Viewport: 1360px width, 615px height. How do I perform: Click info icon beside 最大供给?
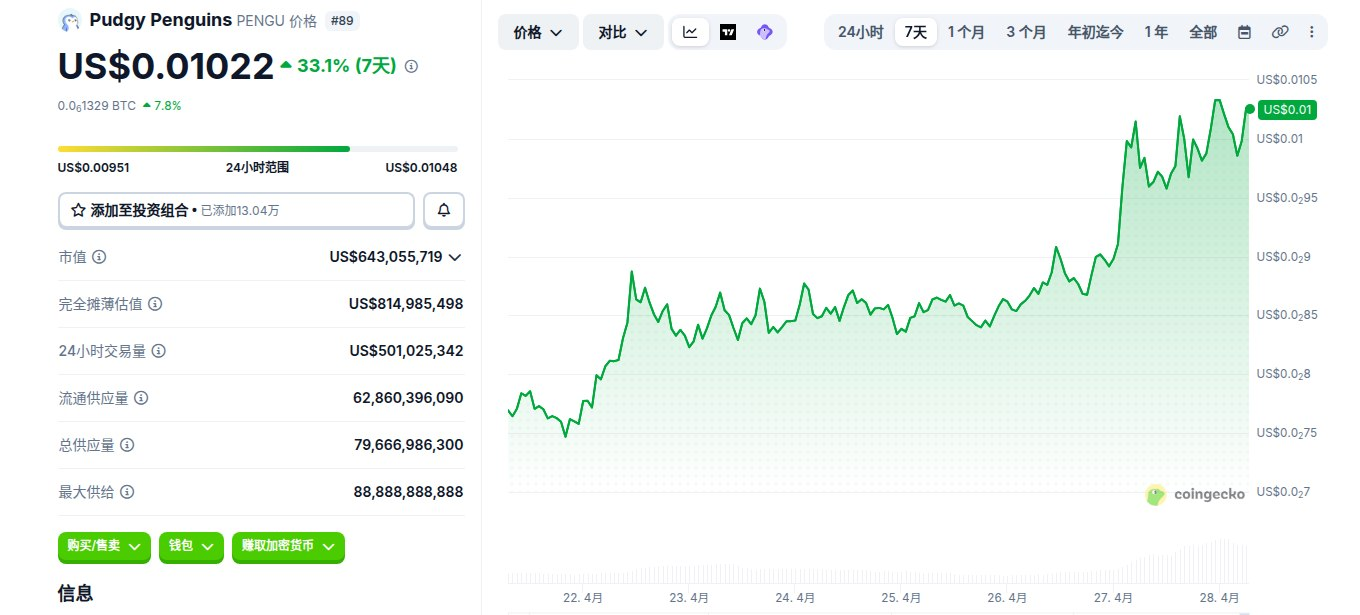[x=127, y=492]
